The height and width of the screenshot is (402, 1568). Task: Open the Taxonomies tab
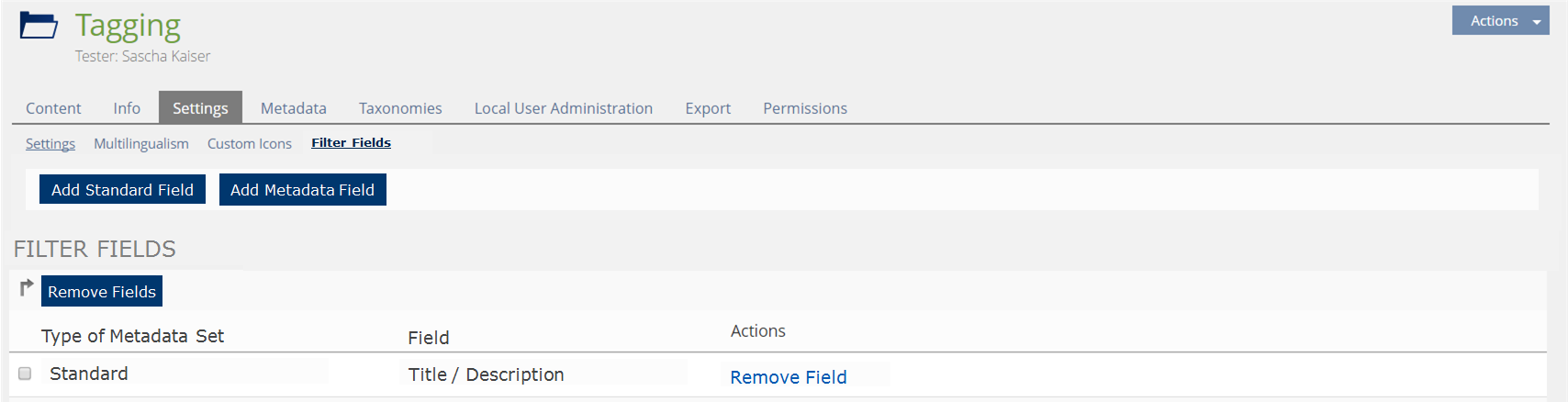tap(400, 108)
